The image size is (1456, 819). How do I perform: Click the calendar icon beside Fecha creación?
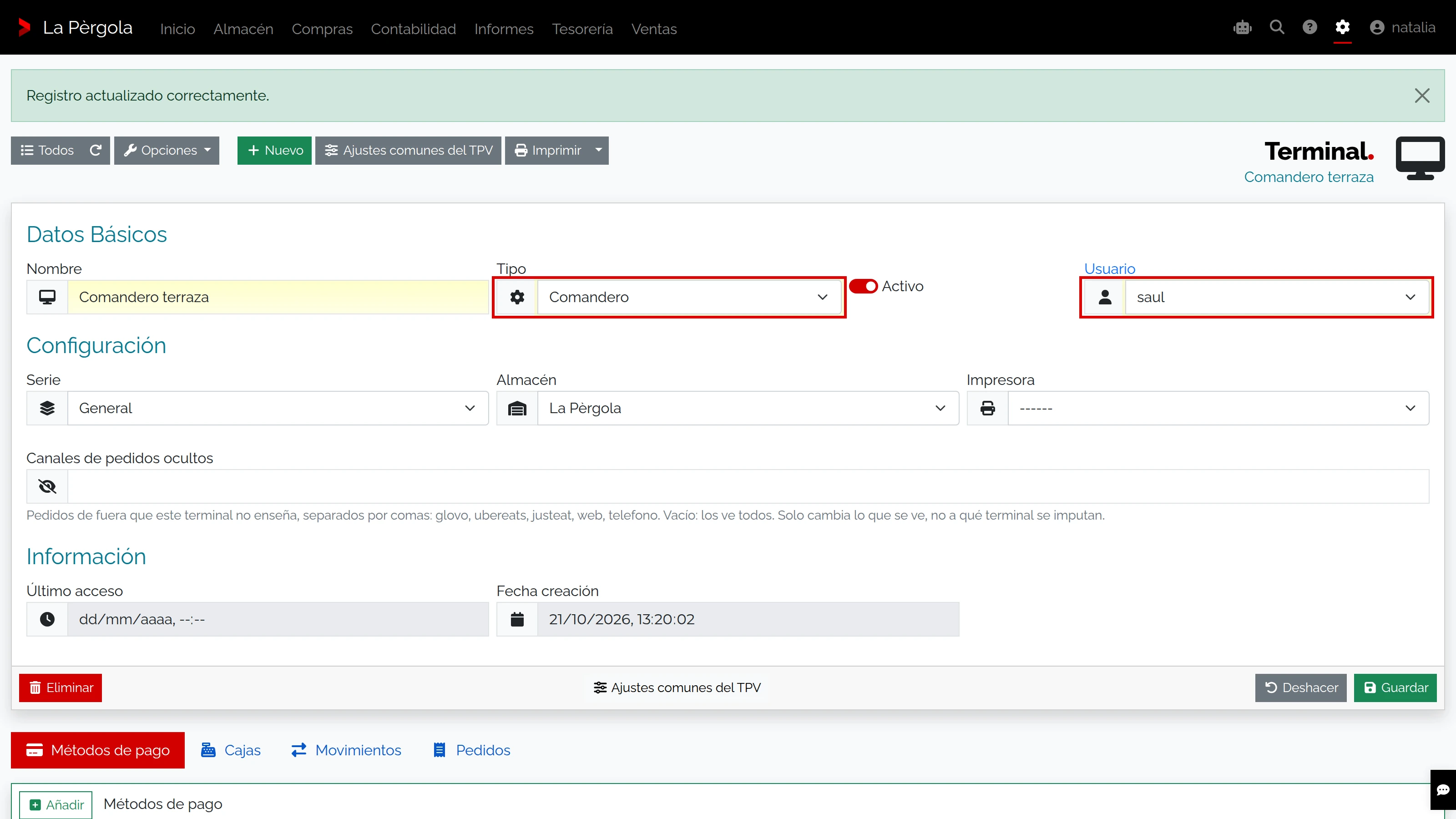pyautogui.click(x=517, y=619)
